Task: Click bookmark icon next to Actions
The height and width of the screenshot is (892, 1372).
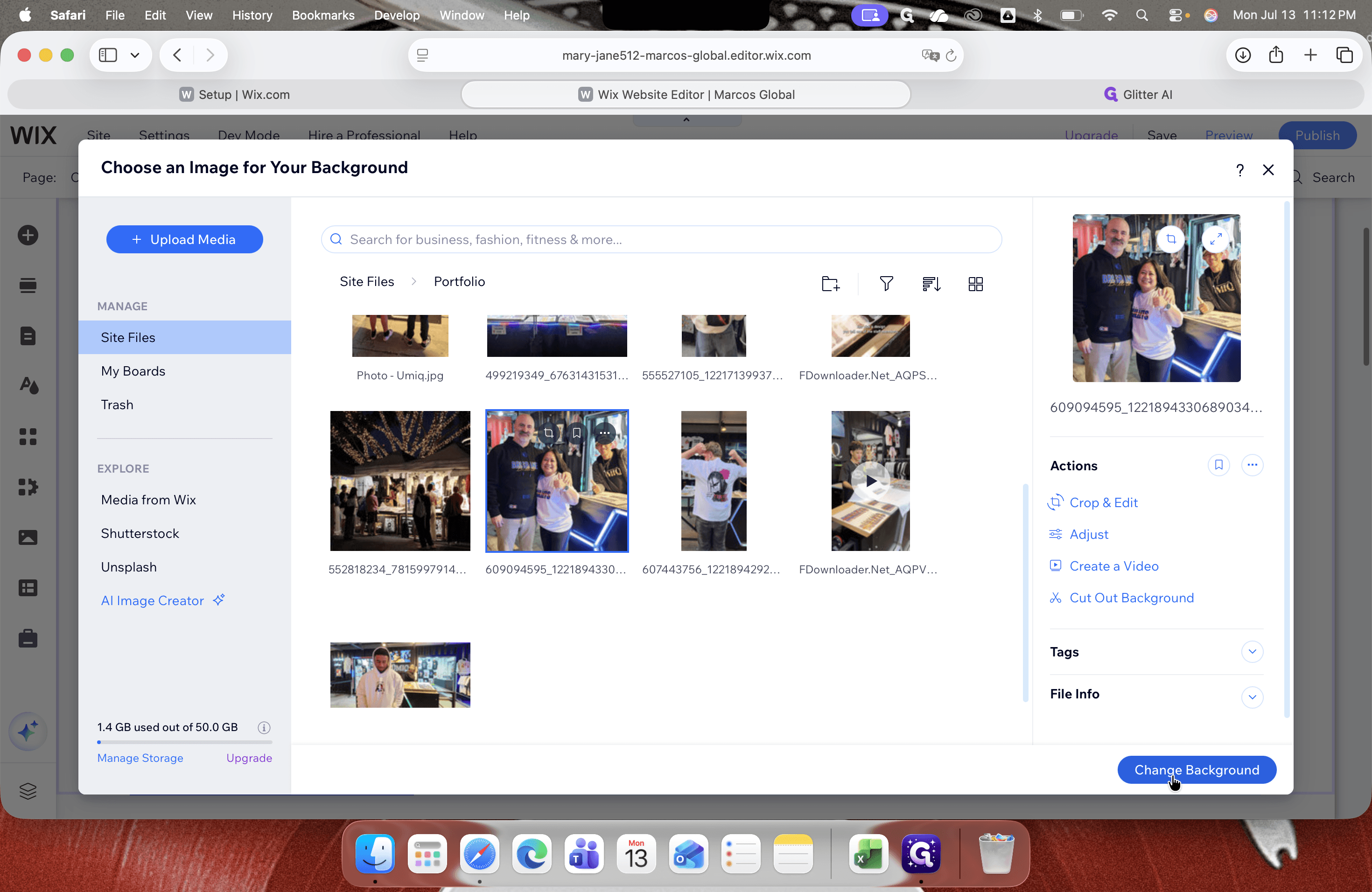Action: coord(1218,465)
